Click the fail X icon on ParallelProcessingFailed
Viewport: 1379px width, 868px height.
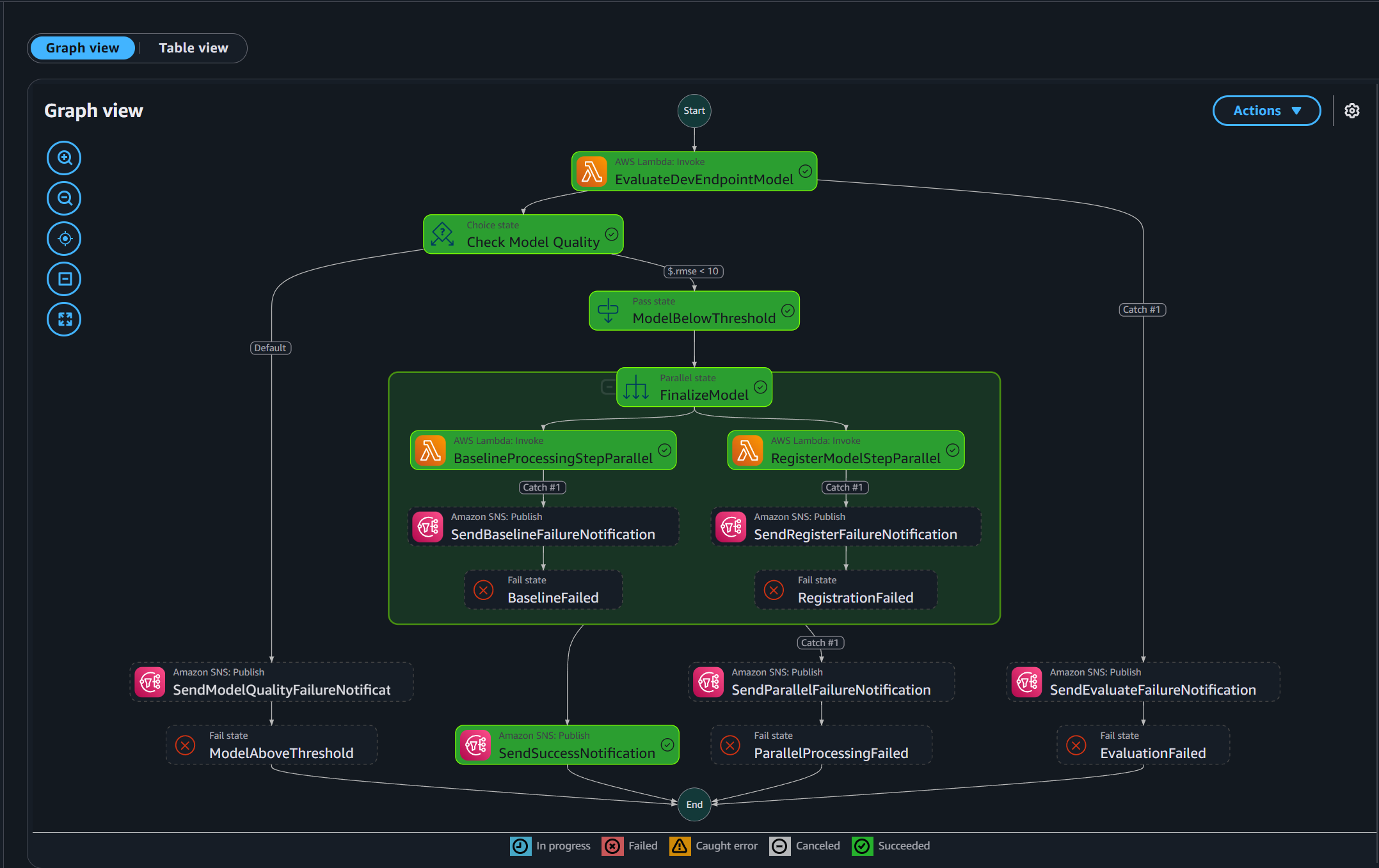pyautogui.click(x=730, y=745)
